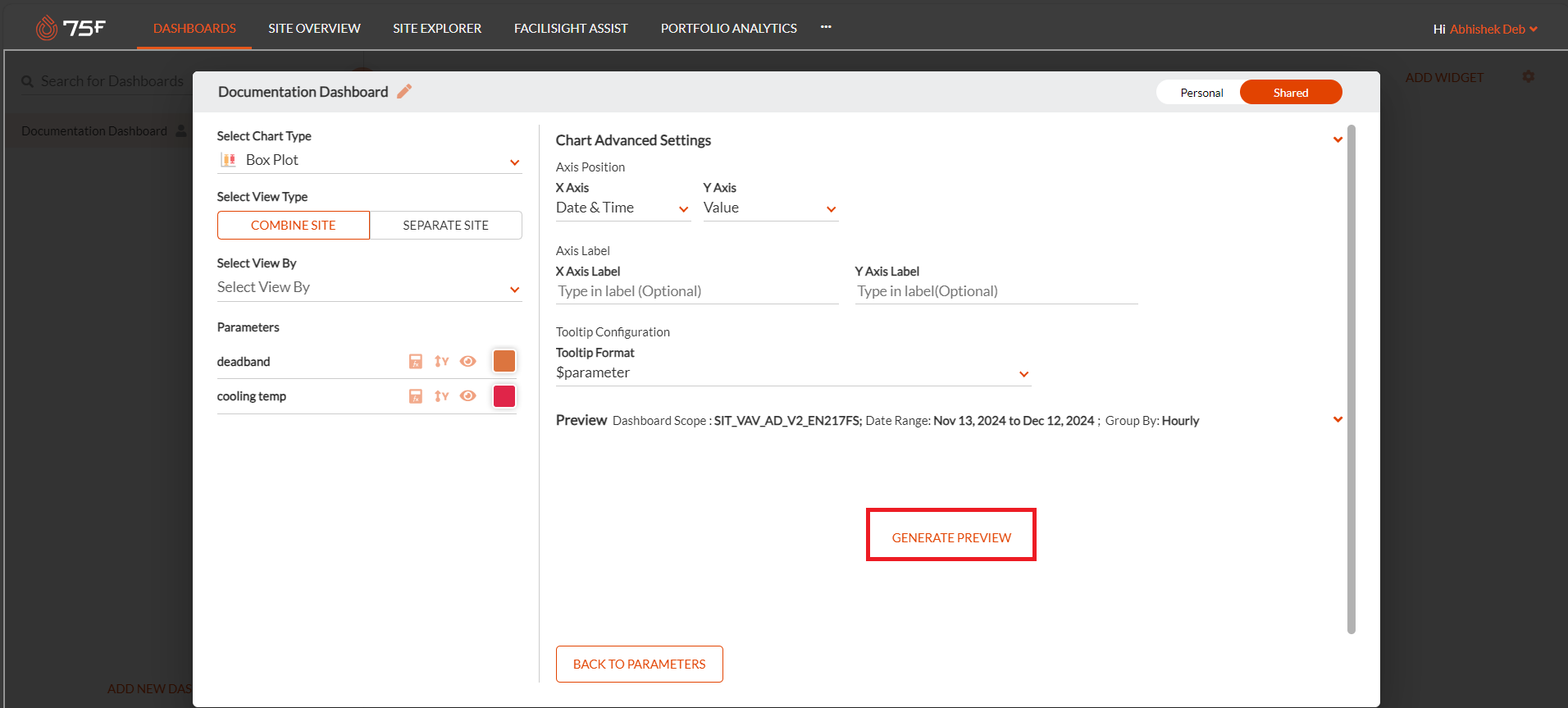Pick the cooling temp red color swatch
Image resolution: width=1568 pixels, height=708 pixels.
504,396
